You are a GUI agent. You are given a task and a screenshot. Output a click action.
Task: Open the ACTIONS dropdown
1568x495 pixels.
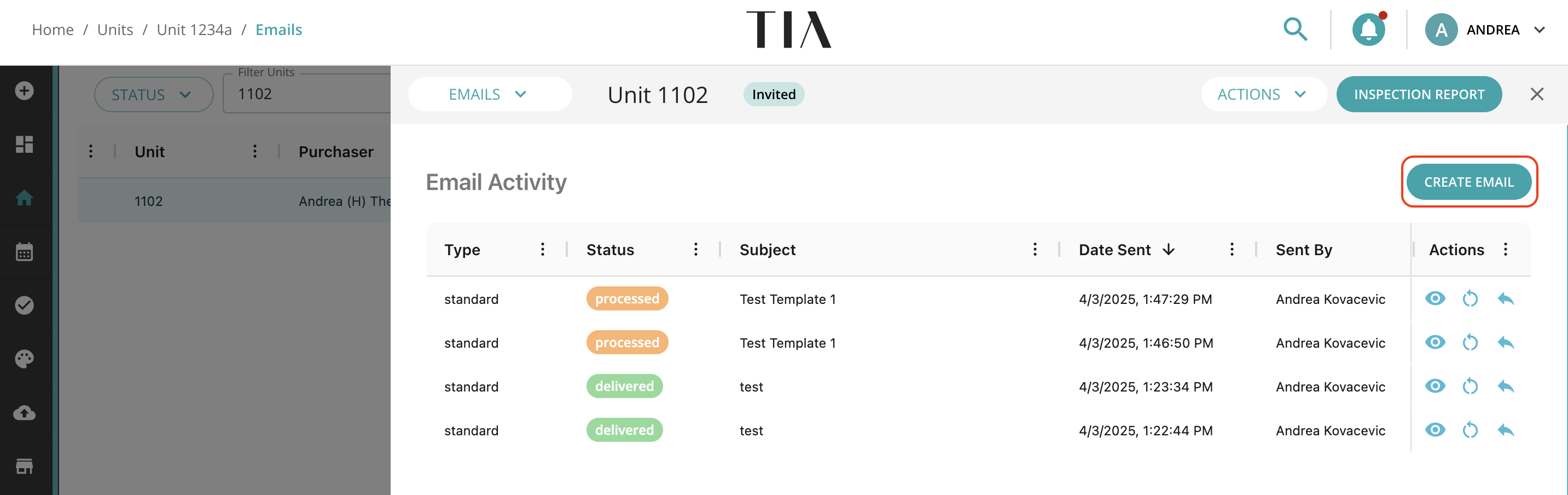tap(1264, 94)
